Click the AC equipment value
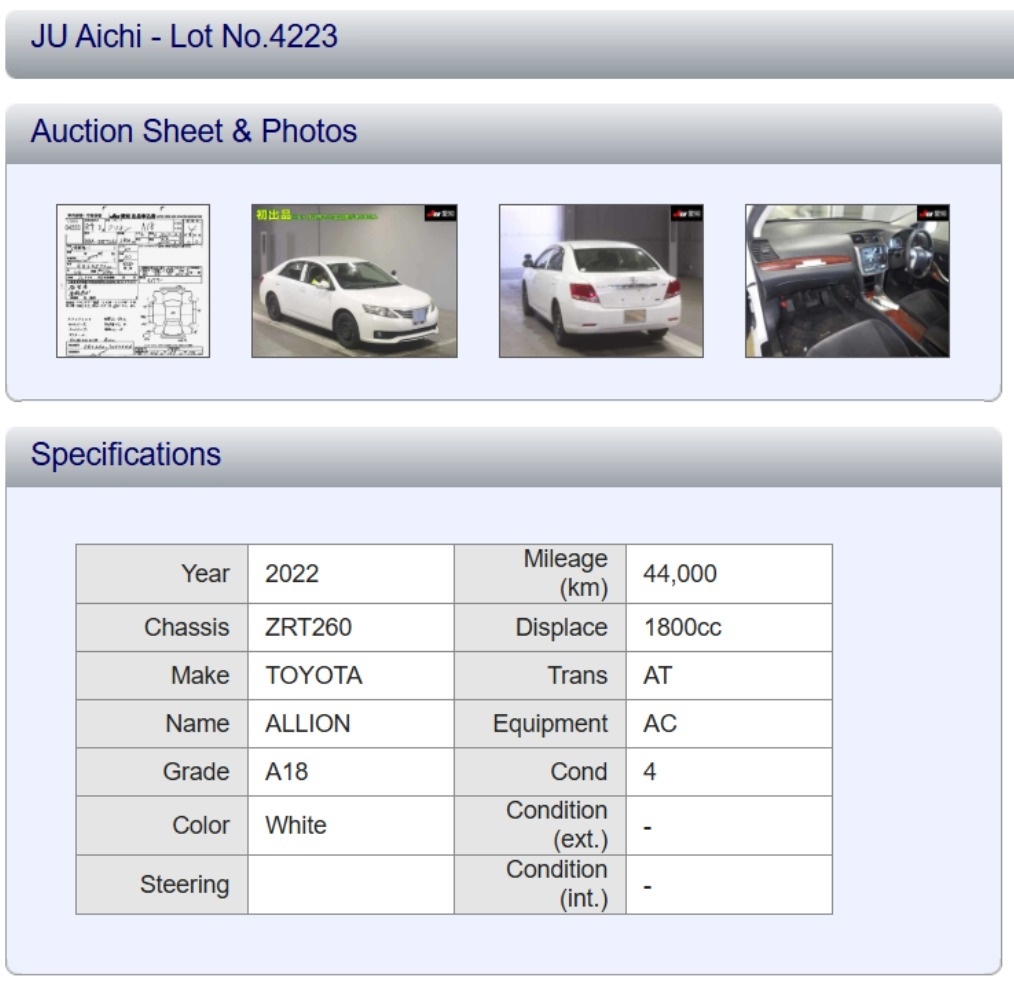 (660, 724)
